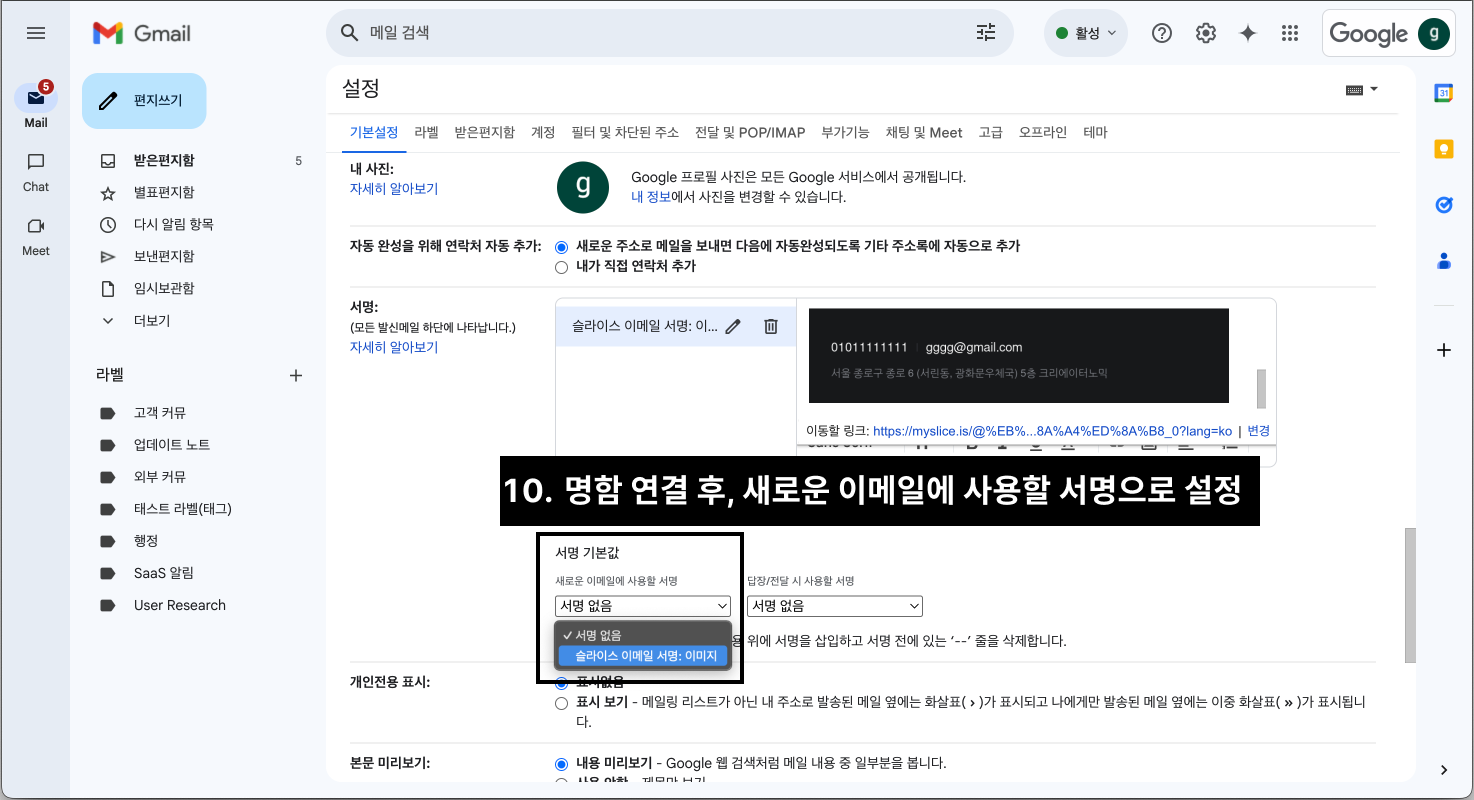1474x800 pixels.
Task: Open Meet from the sidebar
Action: 36,236
